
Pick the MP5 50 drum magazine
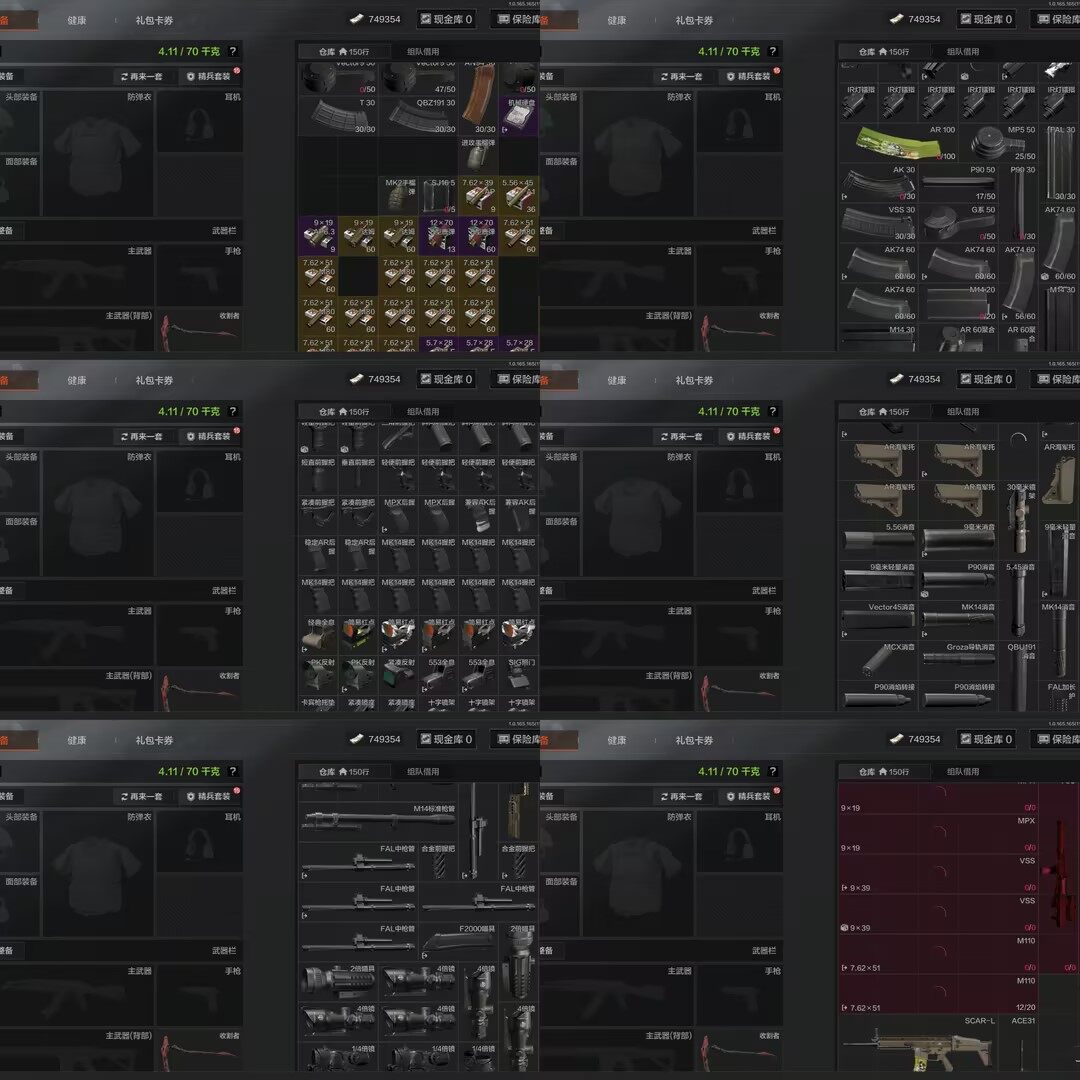[998, 143]
